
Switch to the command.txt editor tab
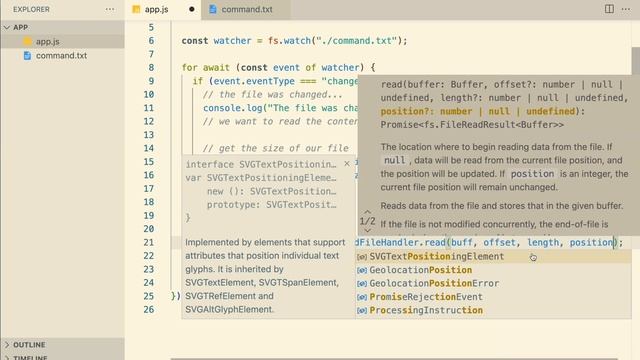pos(246,9)
